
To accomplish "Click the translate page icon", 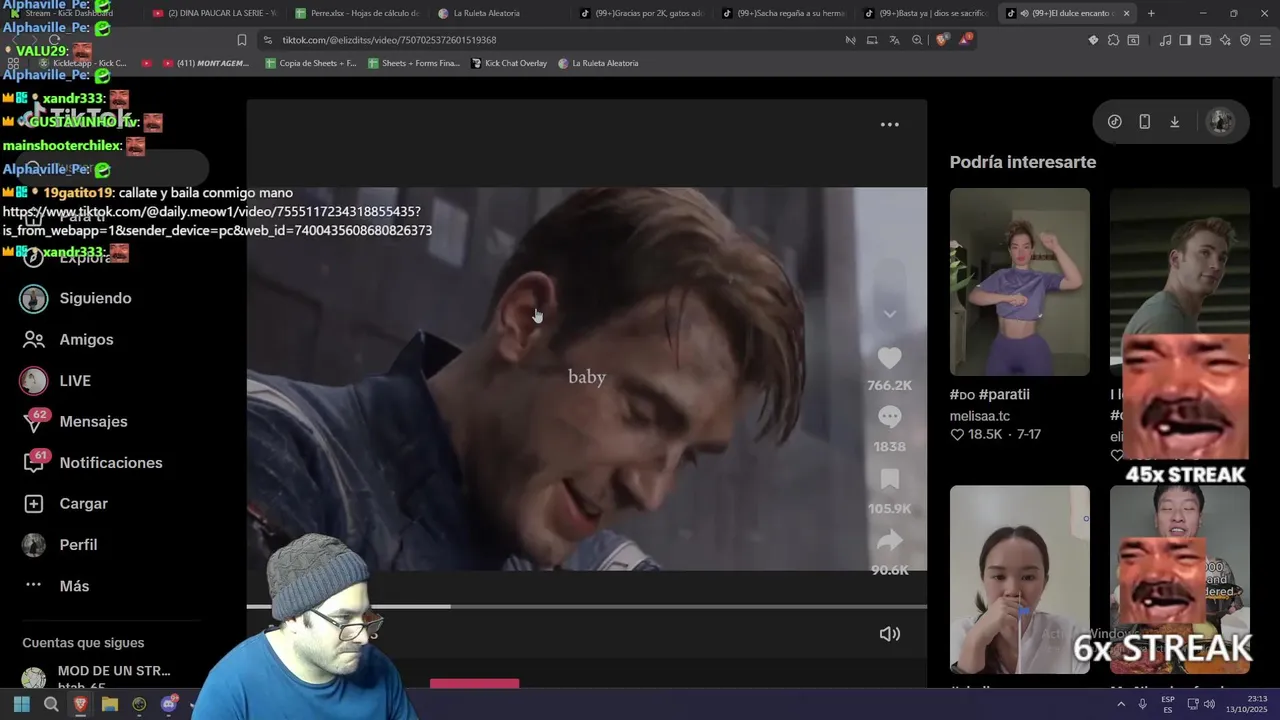I will coord(894,40).
